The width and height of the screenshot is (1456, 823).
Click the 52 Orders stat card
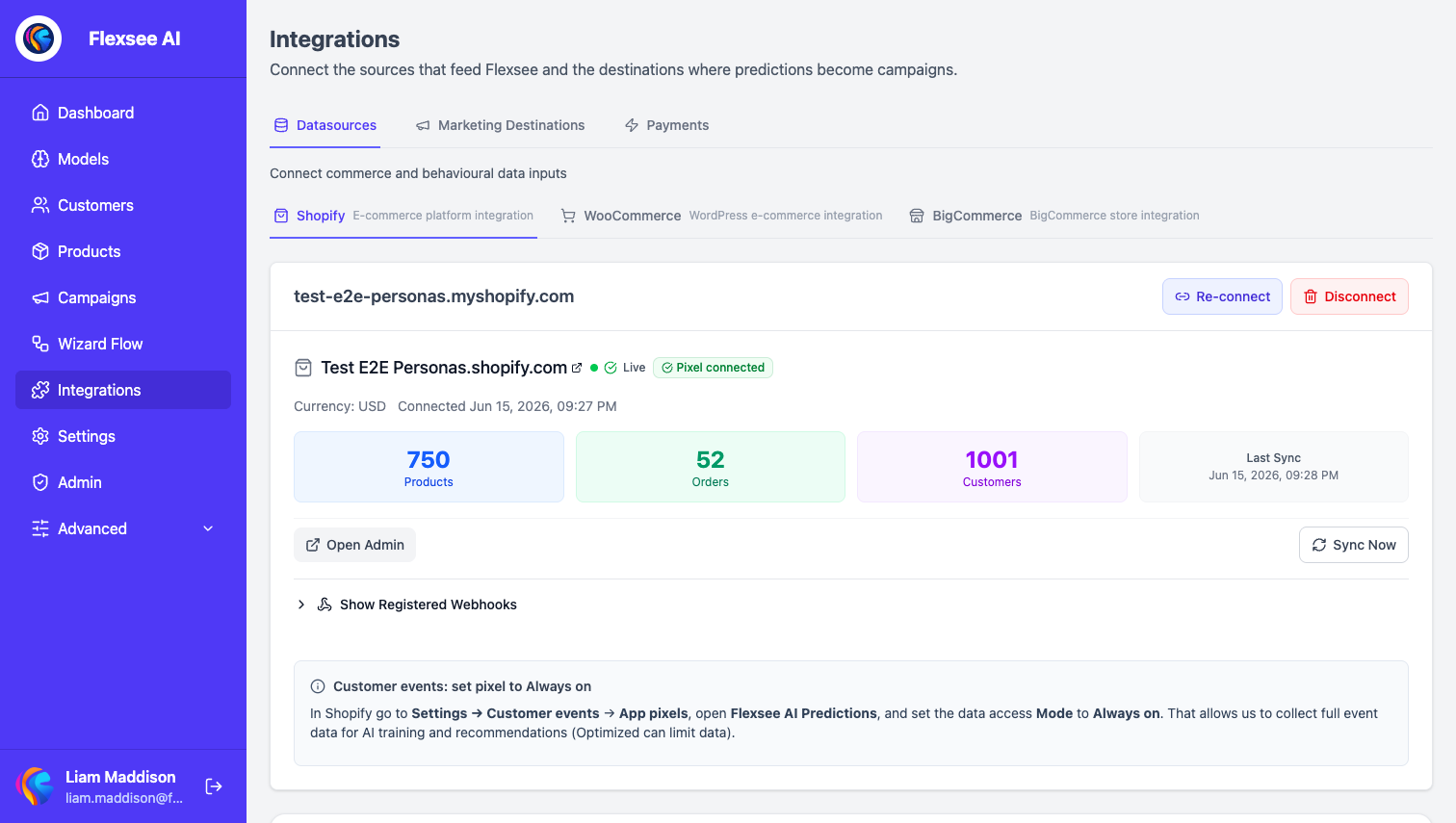[711, 467]
